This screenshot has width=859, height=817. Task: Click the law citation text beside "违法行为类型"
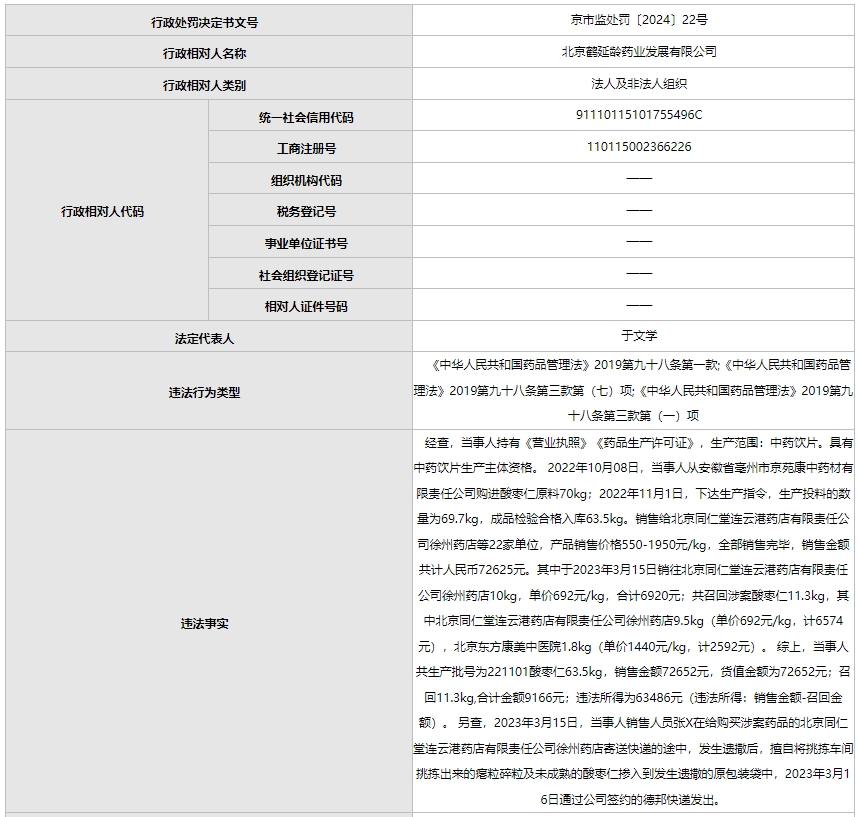[633, 390]
